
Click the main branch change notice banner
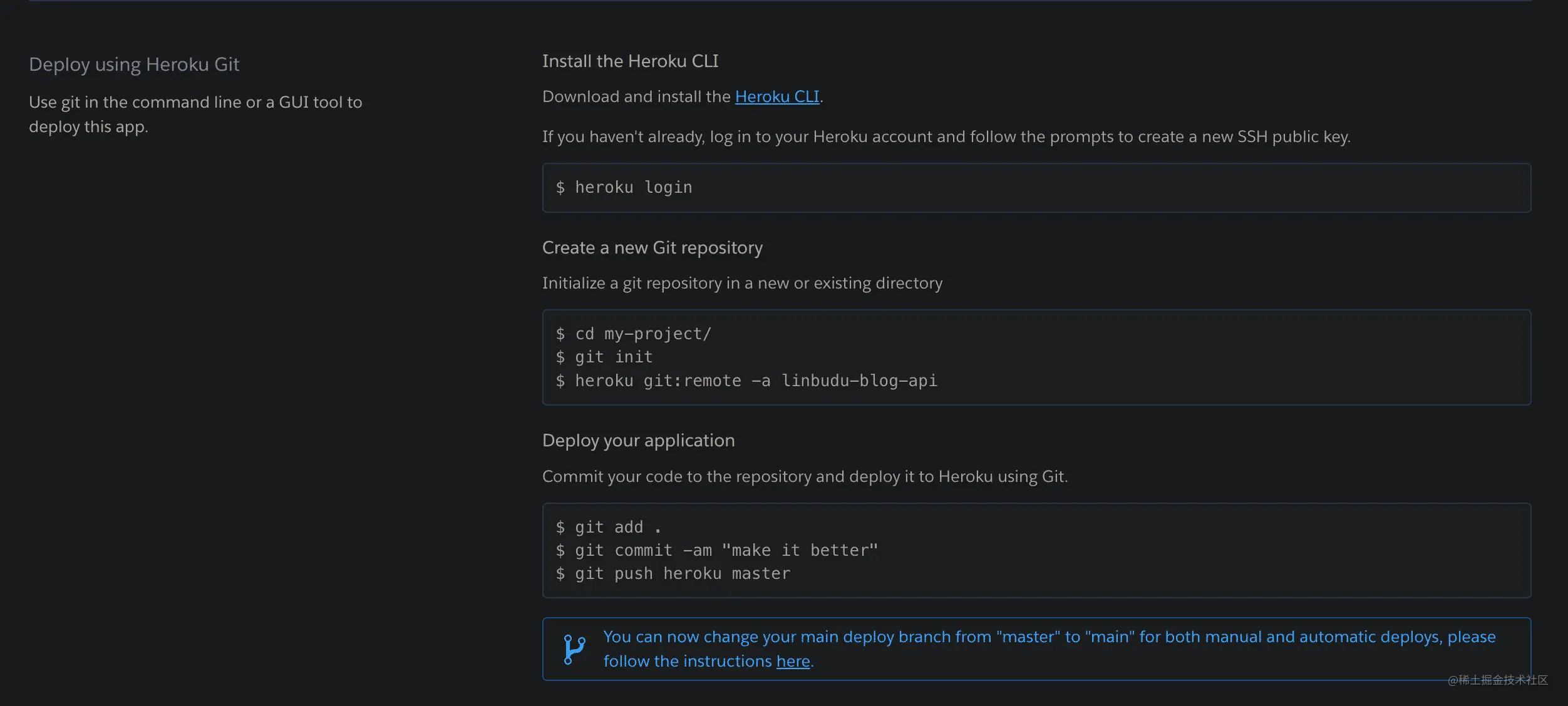(1036, 649)
